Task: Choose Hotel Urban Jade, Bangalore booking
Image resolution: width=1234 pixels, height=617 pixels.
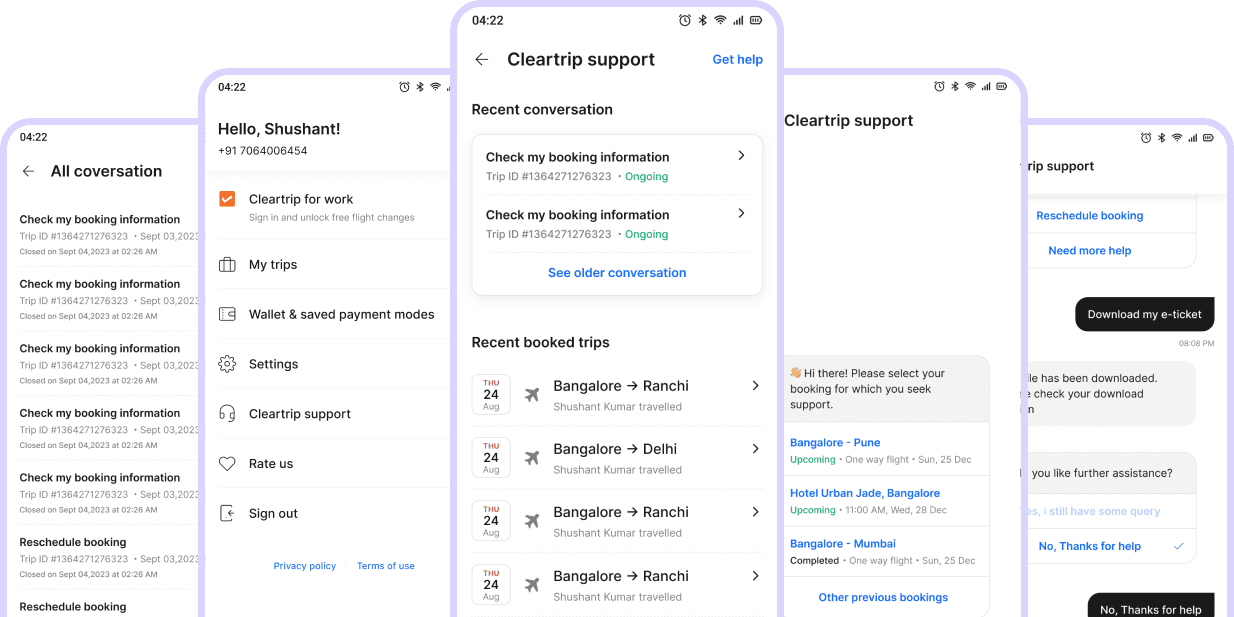Action: coord(884,501)
